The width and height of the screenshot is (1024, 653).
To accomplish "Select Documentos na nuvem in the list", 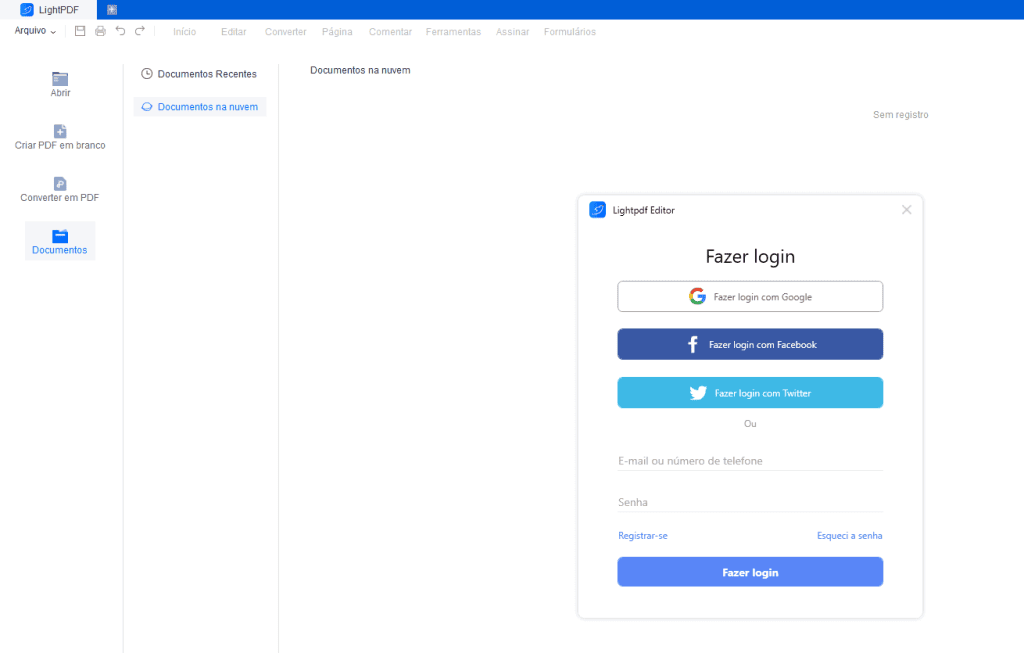I will point(200,106).
